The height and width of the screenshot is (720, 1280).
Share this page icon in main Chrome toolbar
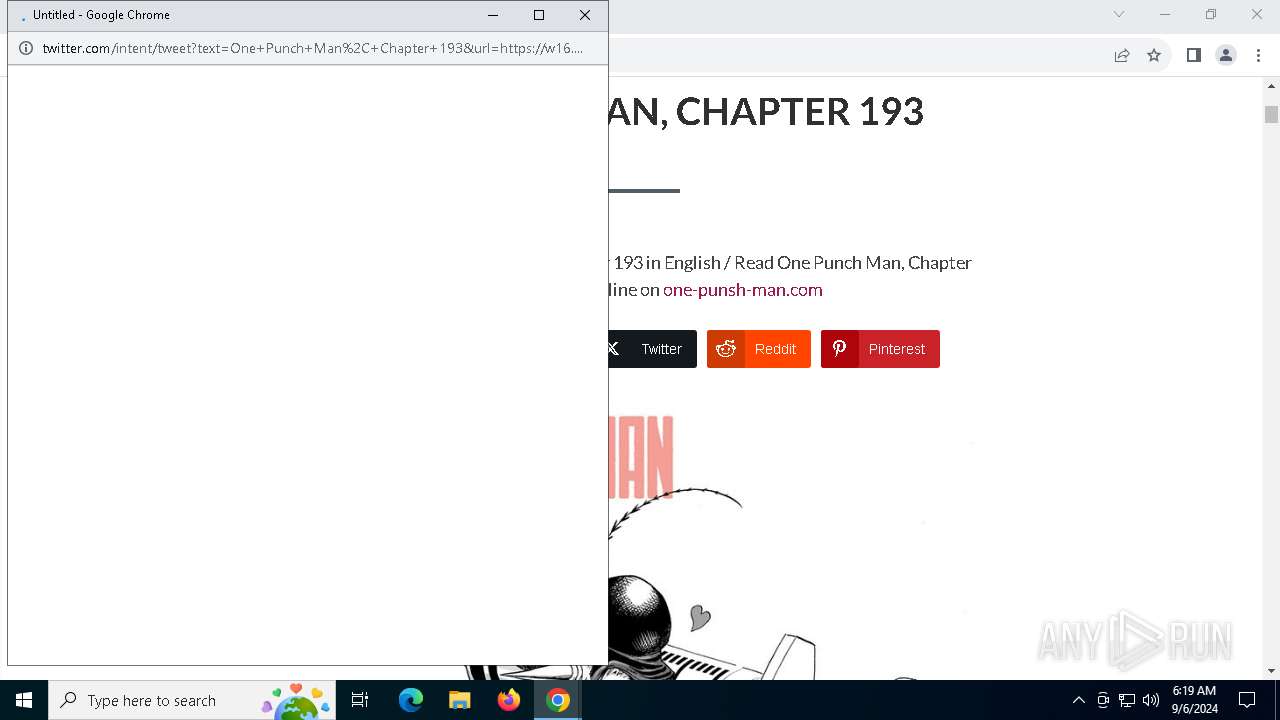click(1122, 55)
